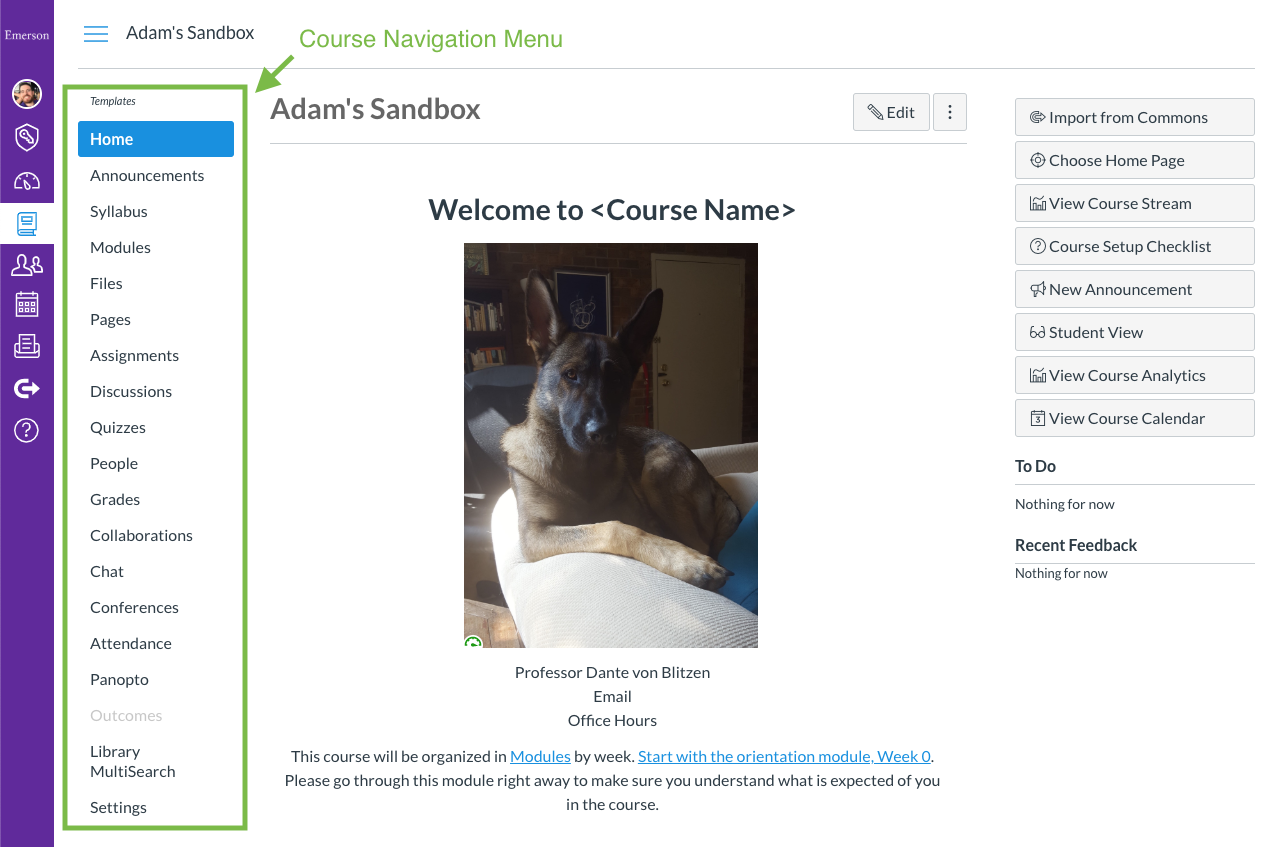
Task: Open Modules in the course navigation menu
Action: (x=120, y=247)
